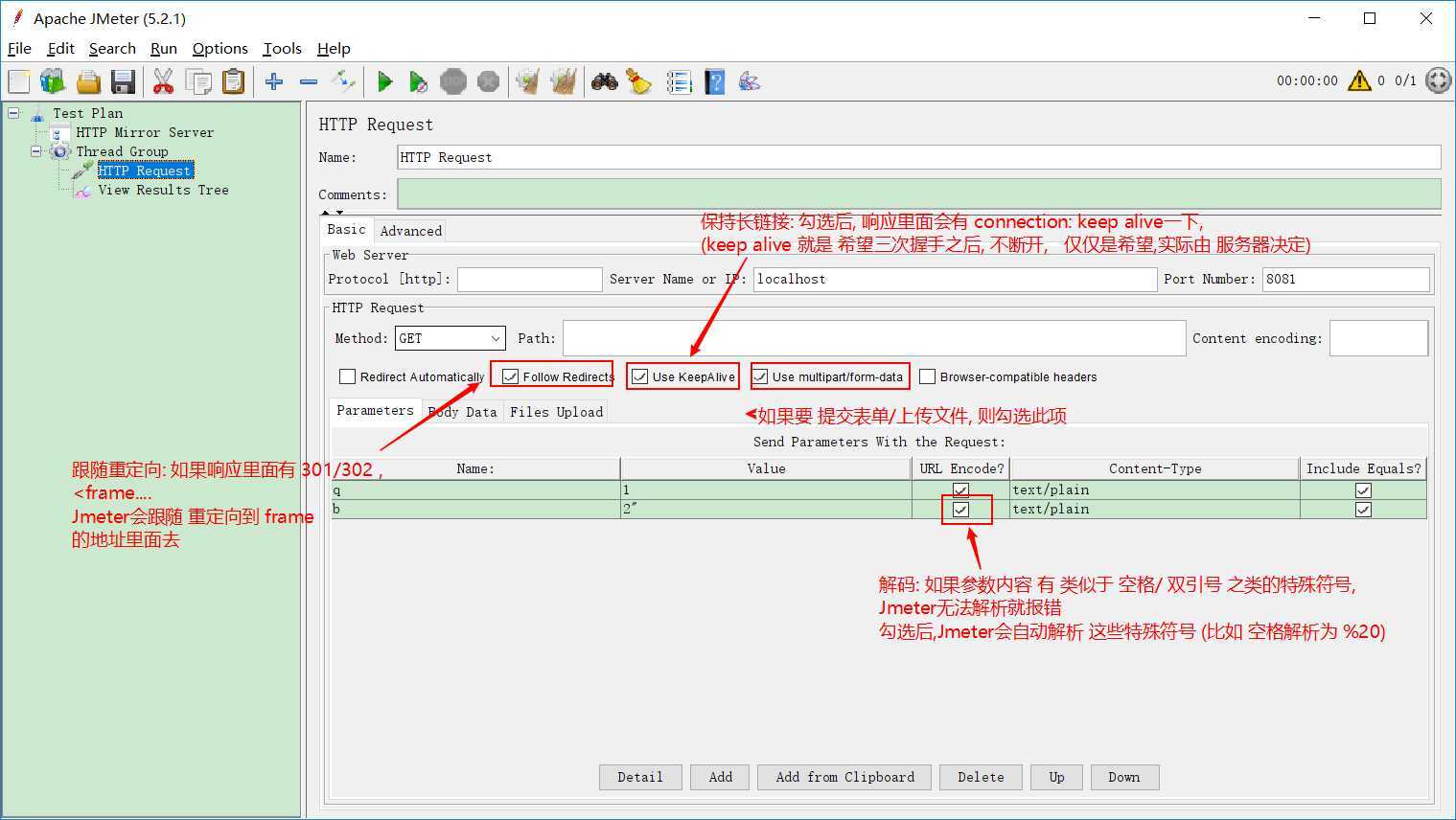This screenshot has width=1456, height=820.
Task: Click the Open file folder icon
Action: [x=88, y=81]
